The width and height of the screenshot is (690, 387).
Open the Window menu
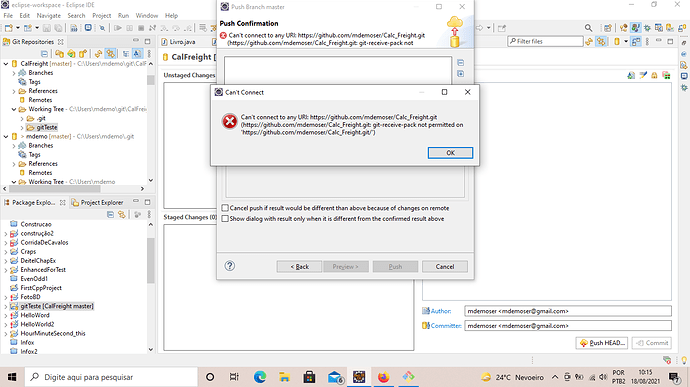pyautogui.click(x=147, y=15)
